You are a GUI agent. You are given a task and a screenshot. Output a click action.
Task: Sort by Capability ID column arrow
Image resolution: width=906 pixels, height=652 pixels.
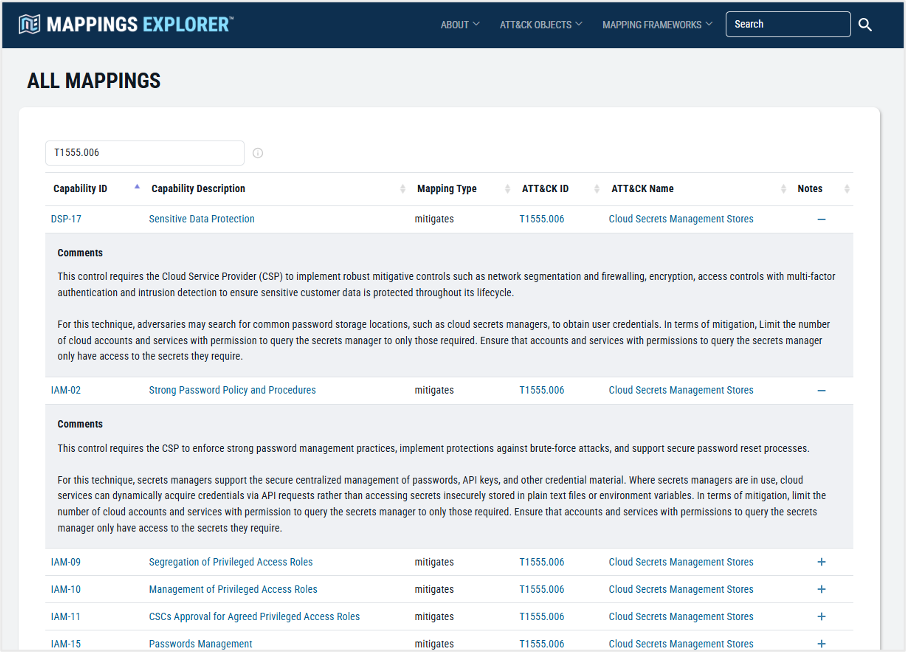click(x=137, y=188)
